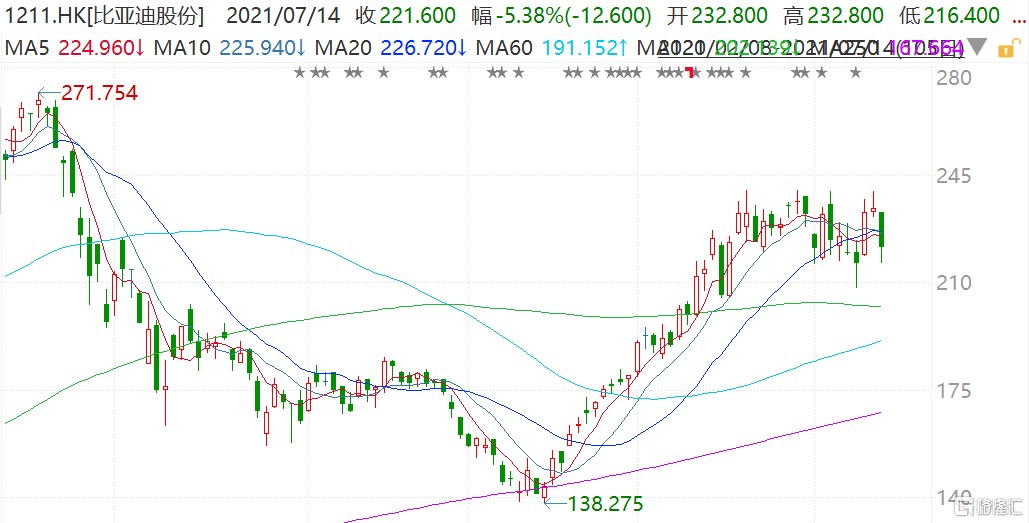Screen dimensions: 1029x523
Task: Open the underlined date range ending 2021/07/14
Action: point(811,47)
